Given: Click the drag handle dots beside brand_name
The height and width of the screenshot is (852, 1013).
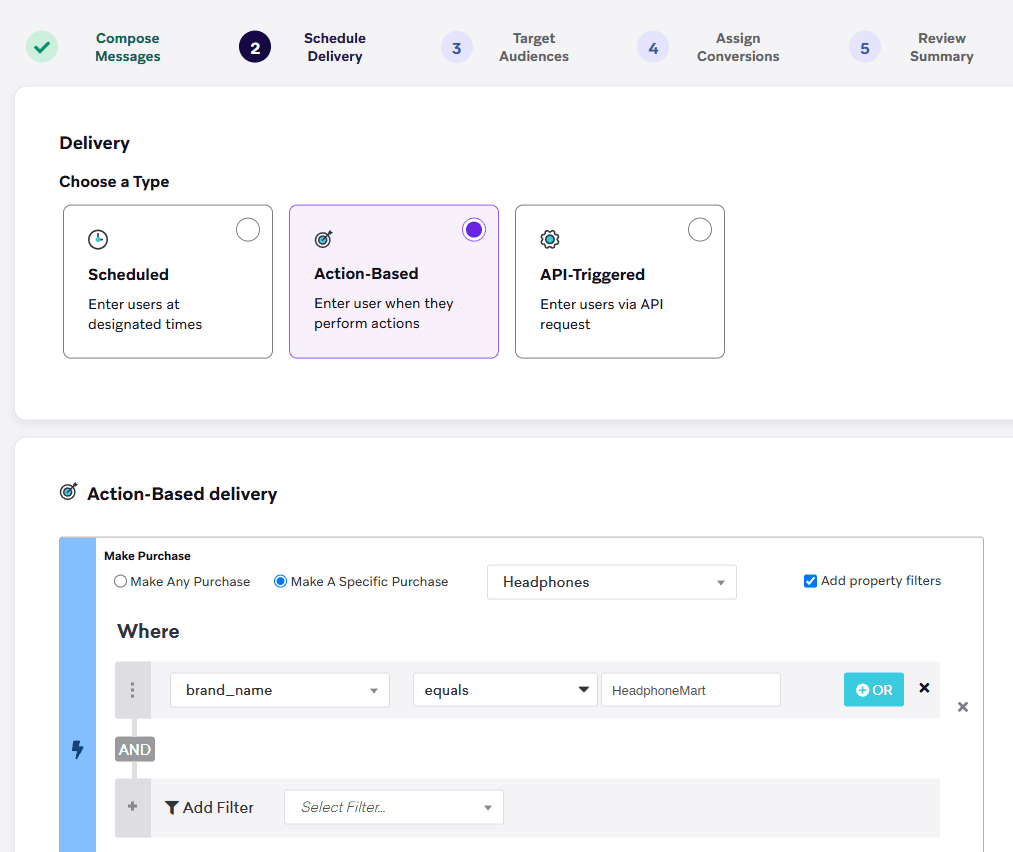Looking at the screenshot, I should (132, 690).
